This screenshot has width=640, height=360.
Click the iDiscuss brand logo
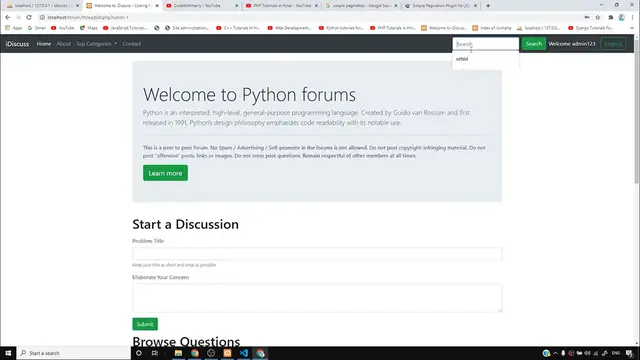tap(17, 44)
